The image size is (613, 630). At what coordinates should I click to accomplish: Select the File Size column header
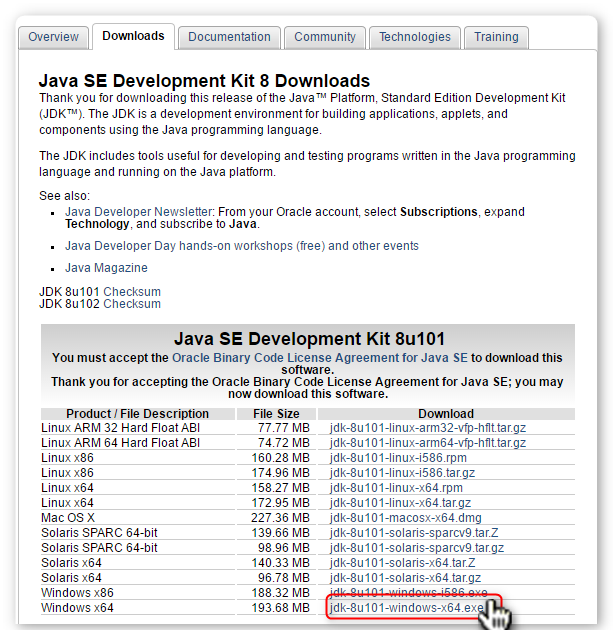pos(276,414)
